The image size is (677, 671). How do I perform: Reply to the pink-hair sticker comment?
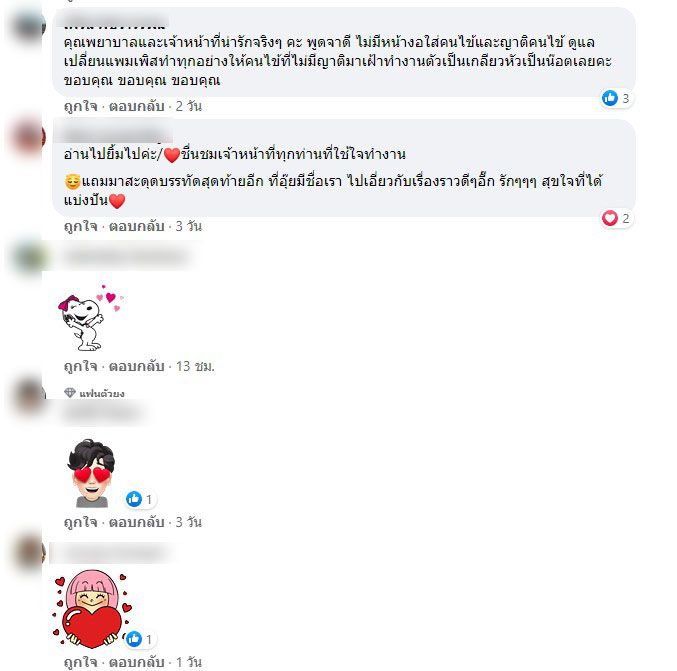pyautogui.click(x=136, y=662)
